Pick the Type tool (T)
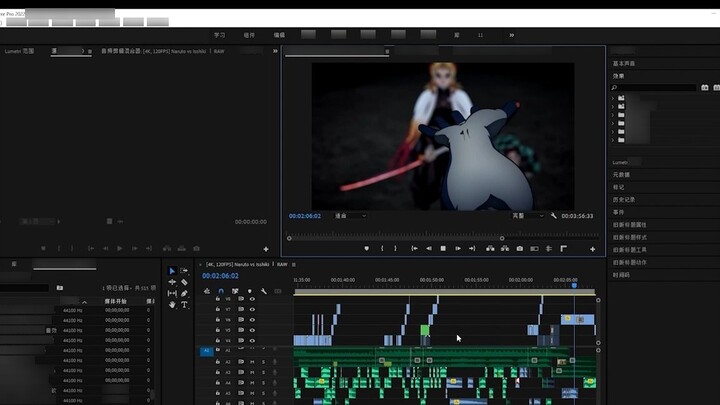 [x=185, y=304]
